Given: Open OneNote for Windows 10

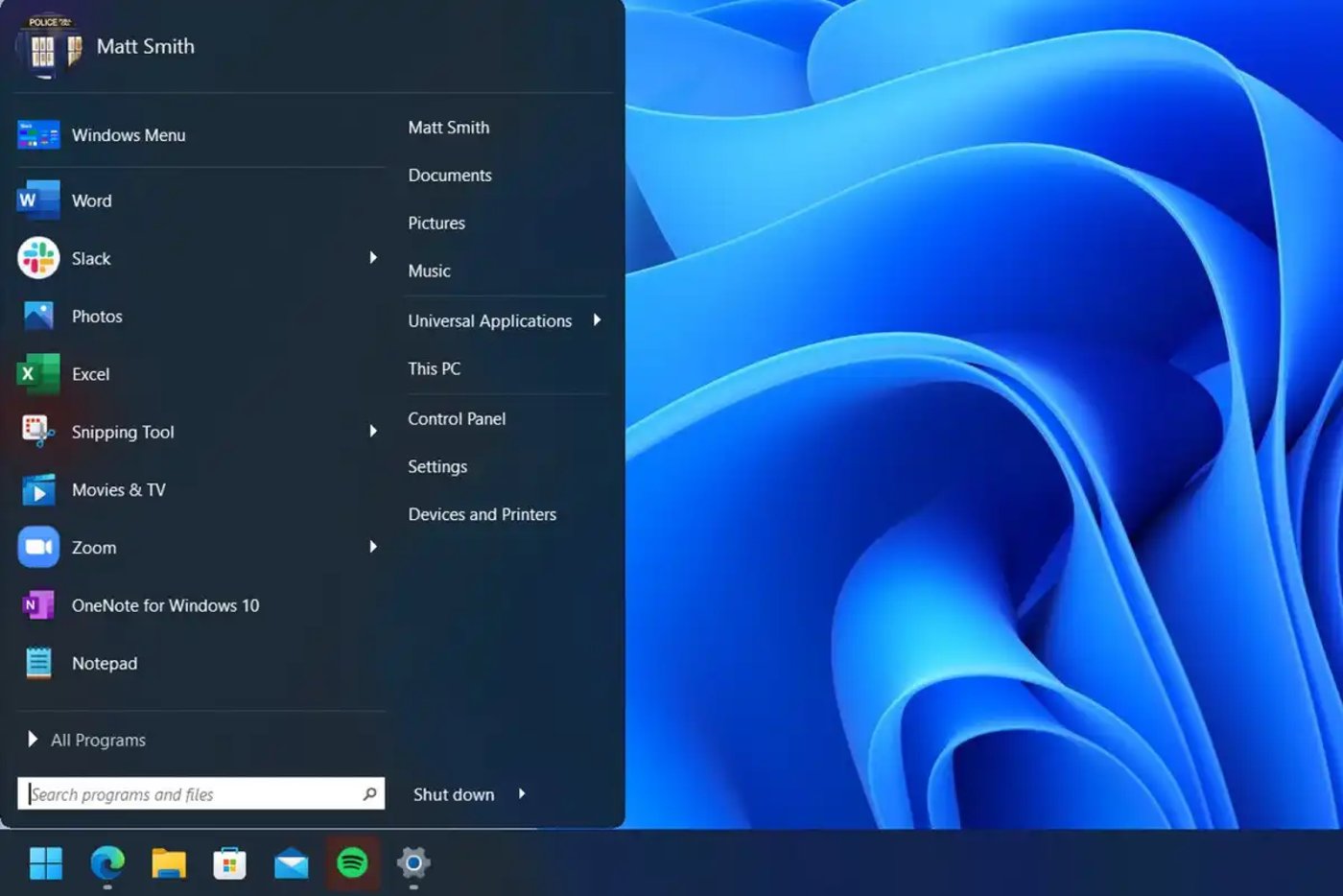Looking at the screenshot, I should pos(165,605).
